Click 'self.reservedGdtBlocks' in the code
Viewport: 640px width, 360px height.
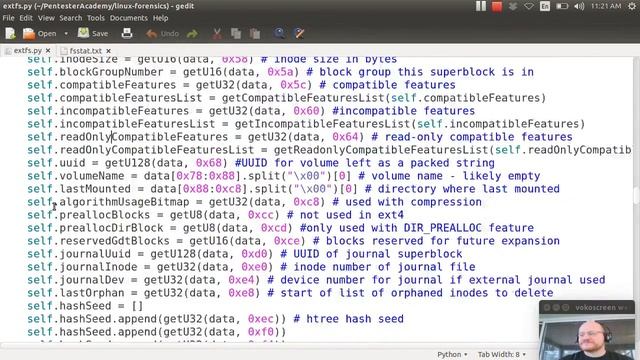[x=98, y=241]
